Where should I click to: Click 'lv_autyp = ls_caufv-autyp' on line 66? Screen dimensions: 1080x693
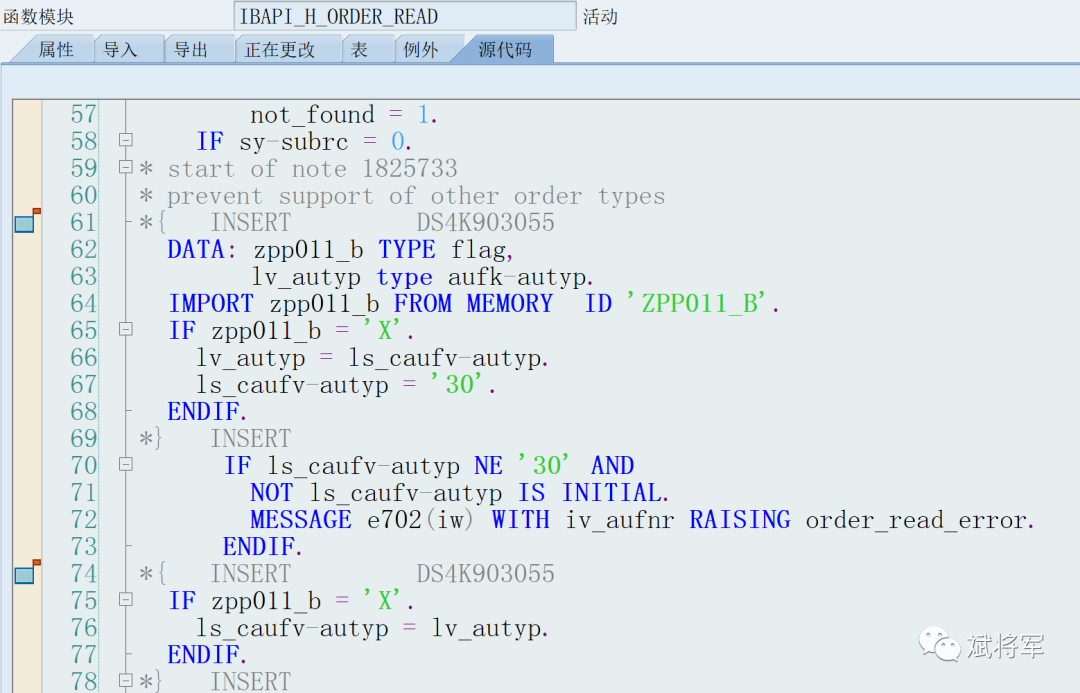[368, 358]
